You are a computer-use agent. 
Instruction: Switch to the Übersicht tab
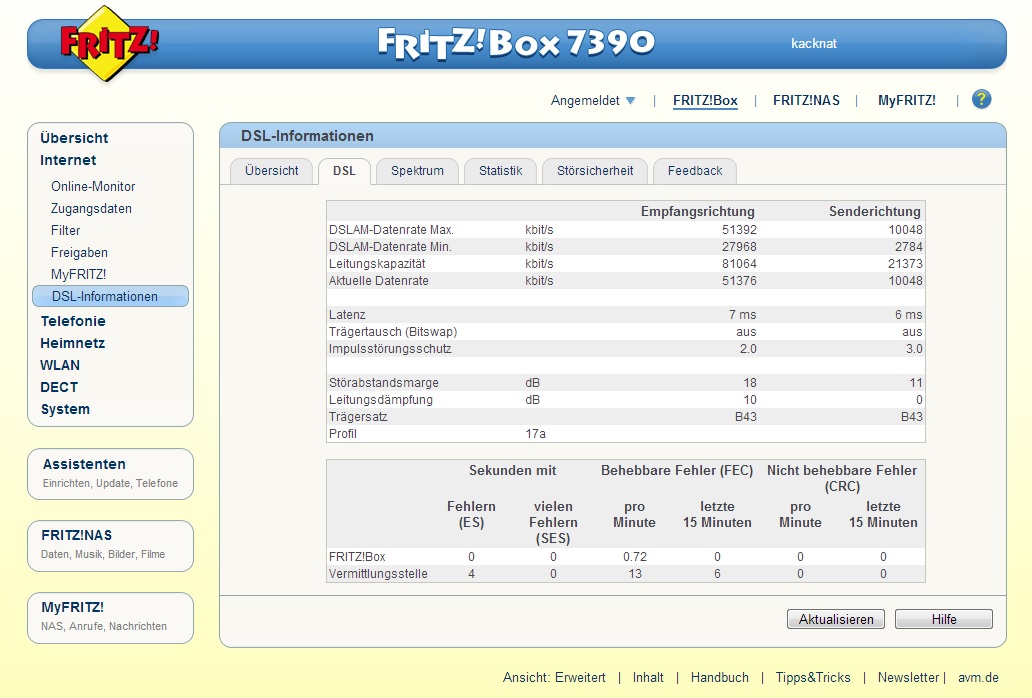(271, 171)
